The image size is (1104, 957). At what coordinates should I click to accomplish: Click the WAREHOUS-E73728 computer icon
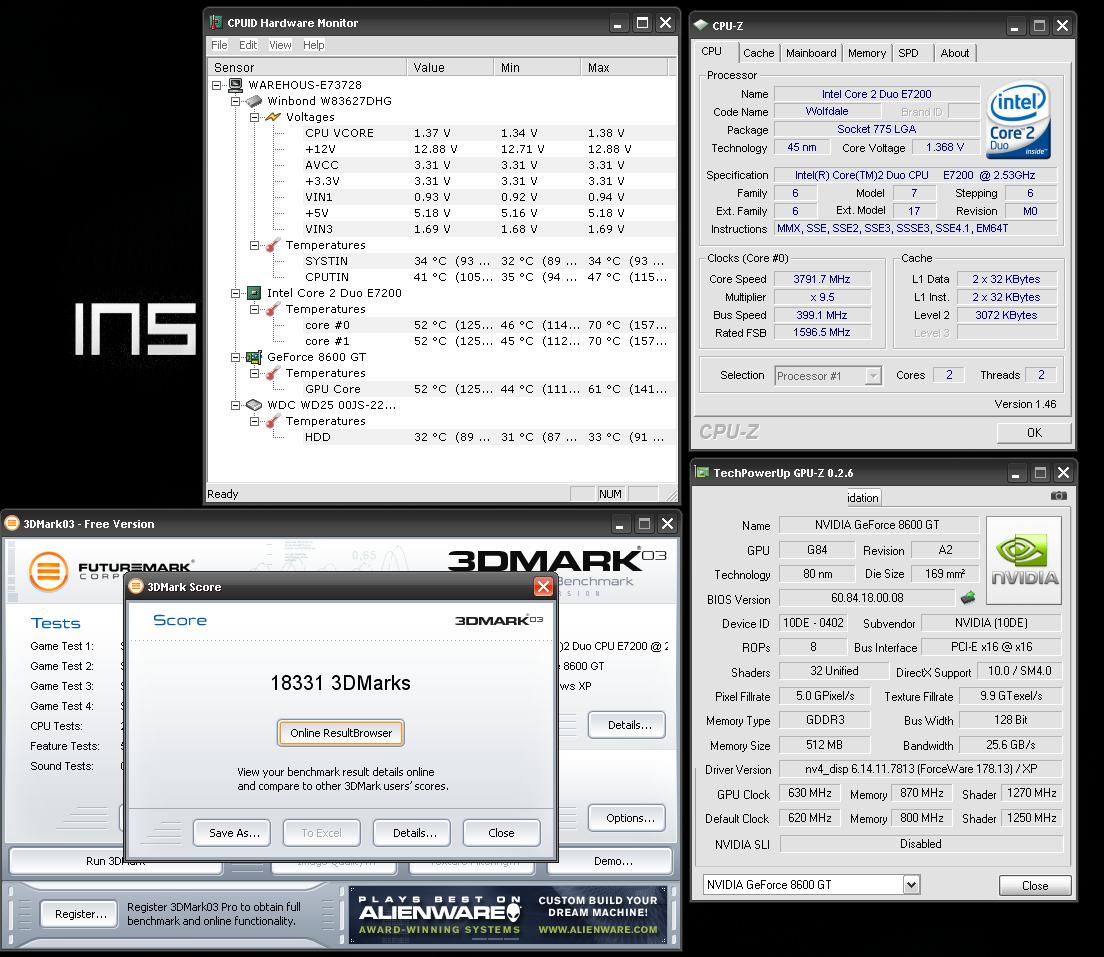[x=235, y=85]
